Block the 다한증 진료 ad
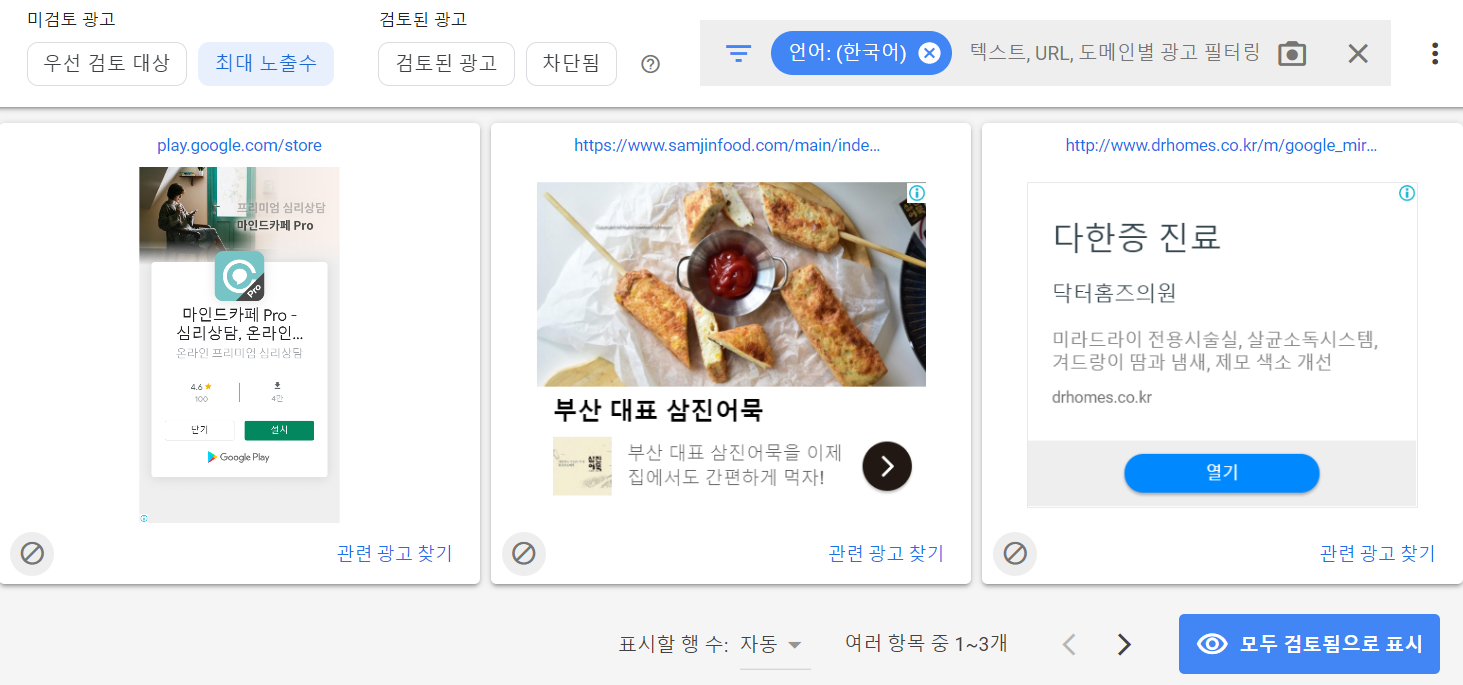 tap(1015, 553)
